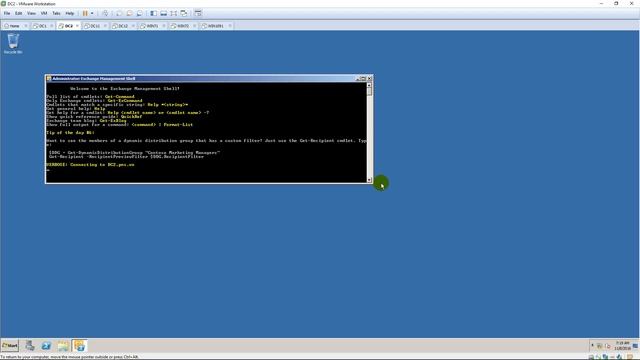Close the Exchange Management Shell window
This screenshot has width=640, height=360.
(x=369, y=78)
